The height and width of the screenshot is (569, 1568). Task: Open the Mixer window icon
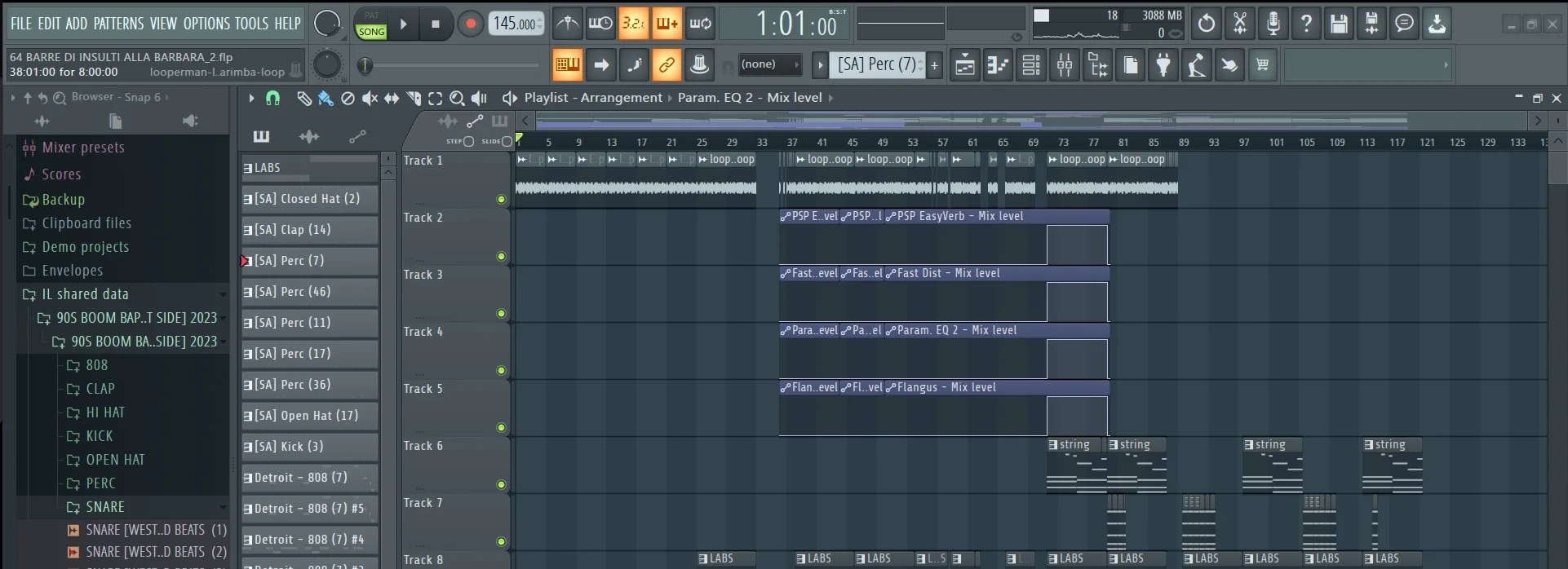click(x=1065, y=65)
